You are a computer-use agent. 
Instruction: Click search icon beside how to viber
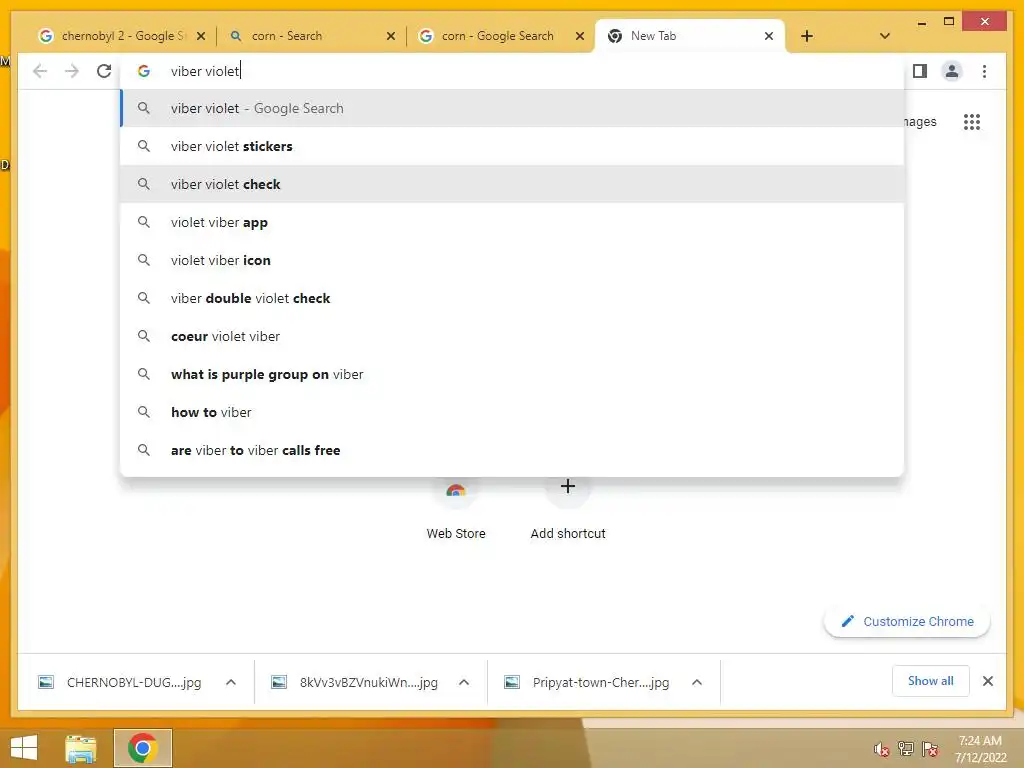point(144,411)
